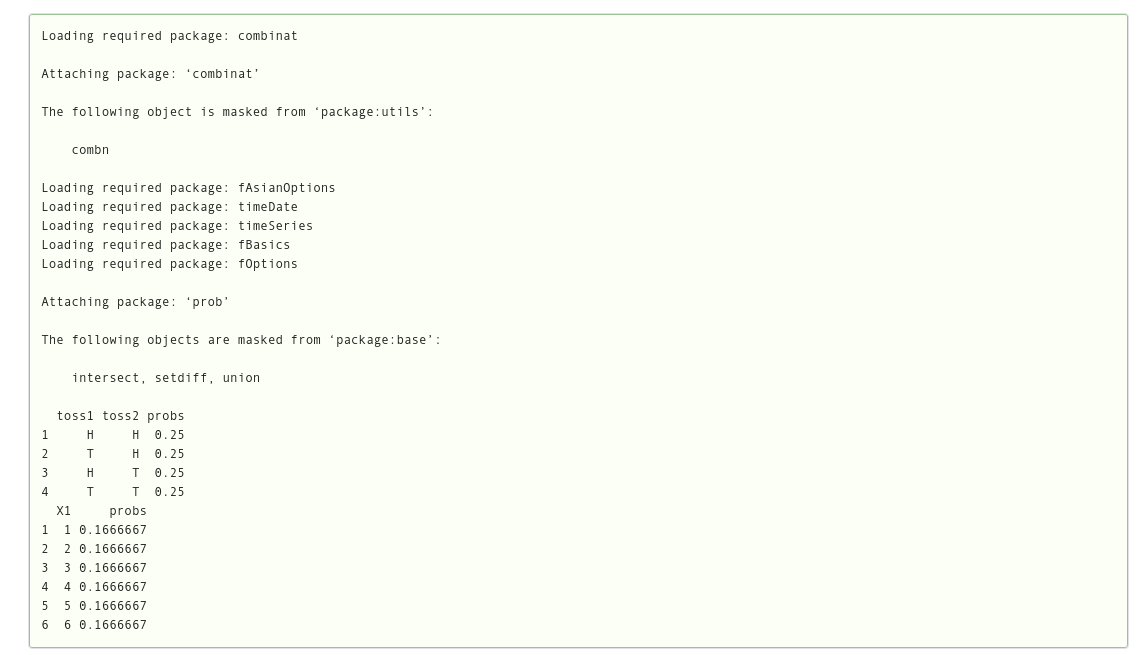Click the timeDate loading line
The width and height of the screenshot is (1144, 655).
point(169,207)
